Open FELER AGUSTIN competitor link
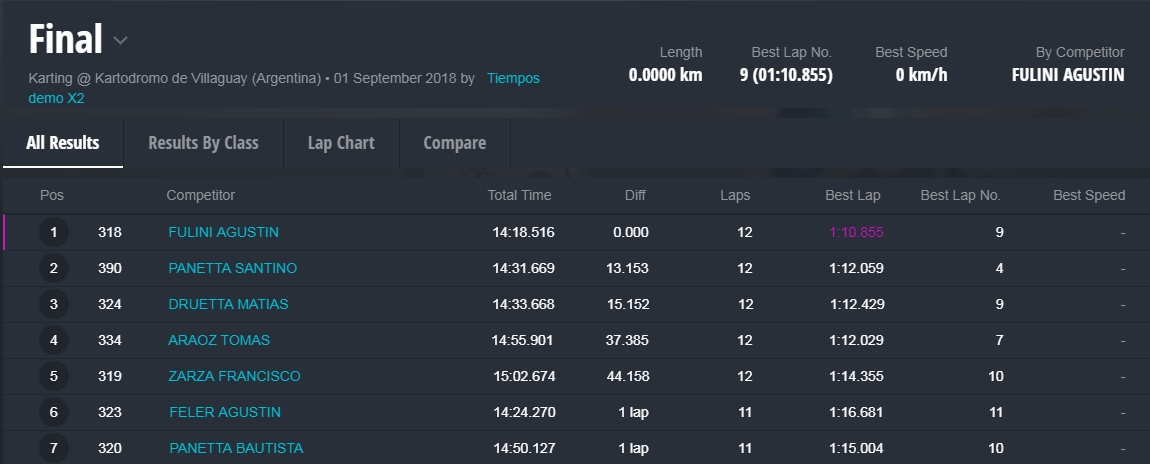This screenshot has width=1150, height=464. click(225, 412)
